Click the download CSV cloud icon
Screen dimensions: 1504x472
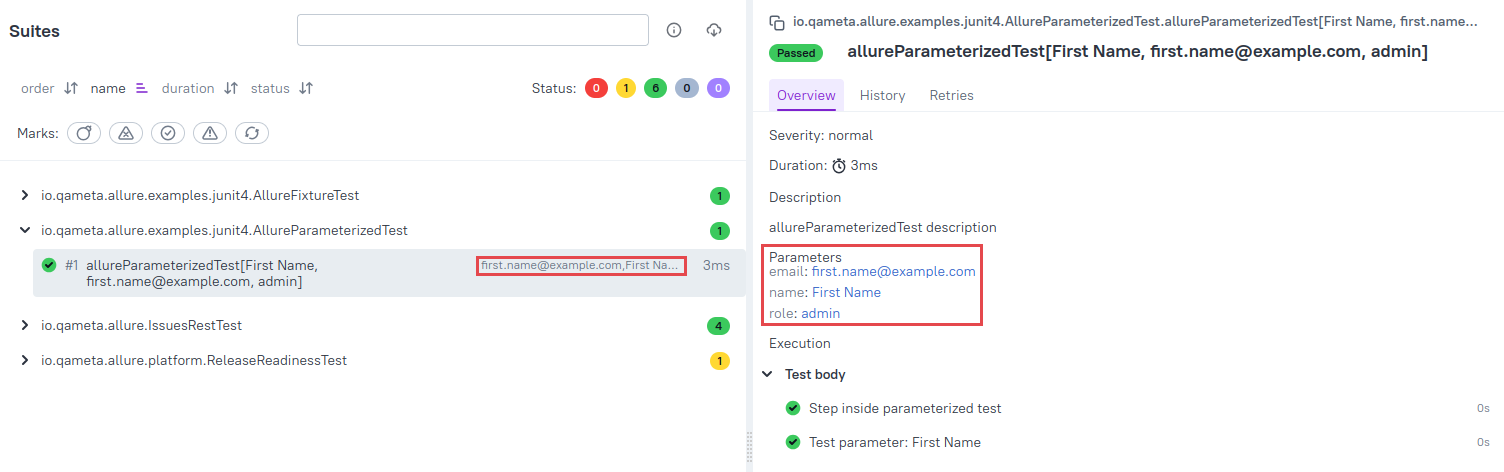tap(714, 30)
